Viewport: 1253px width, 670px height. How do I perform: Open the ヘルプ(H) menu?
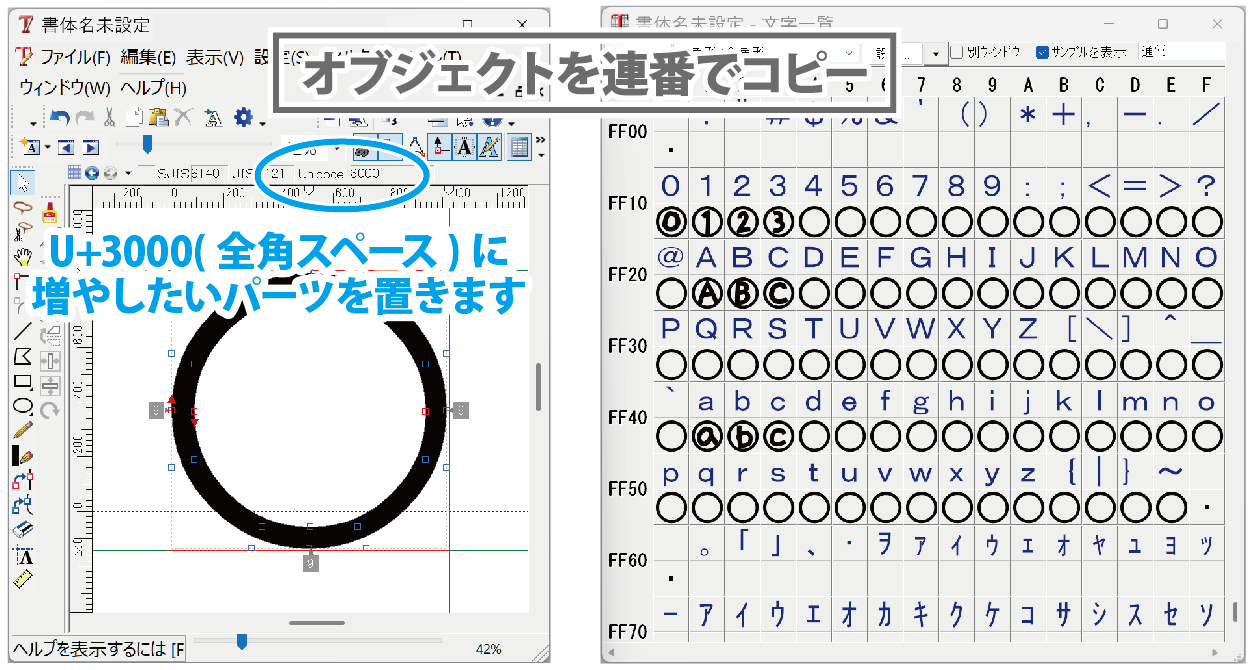click(153, 88)
